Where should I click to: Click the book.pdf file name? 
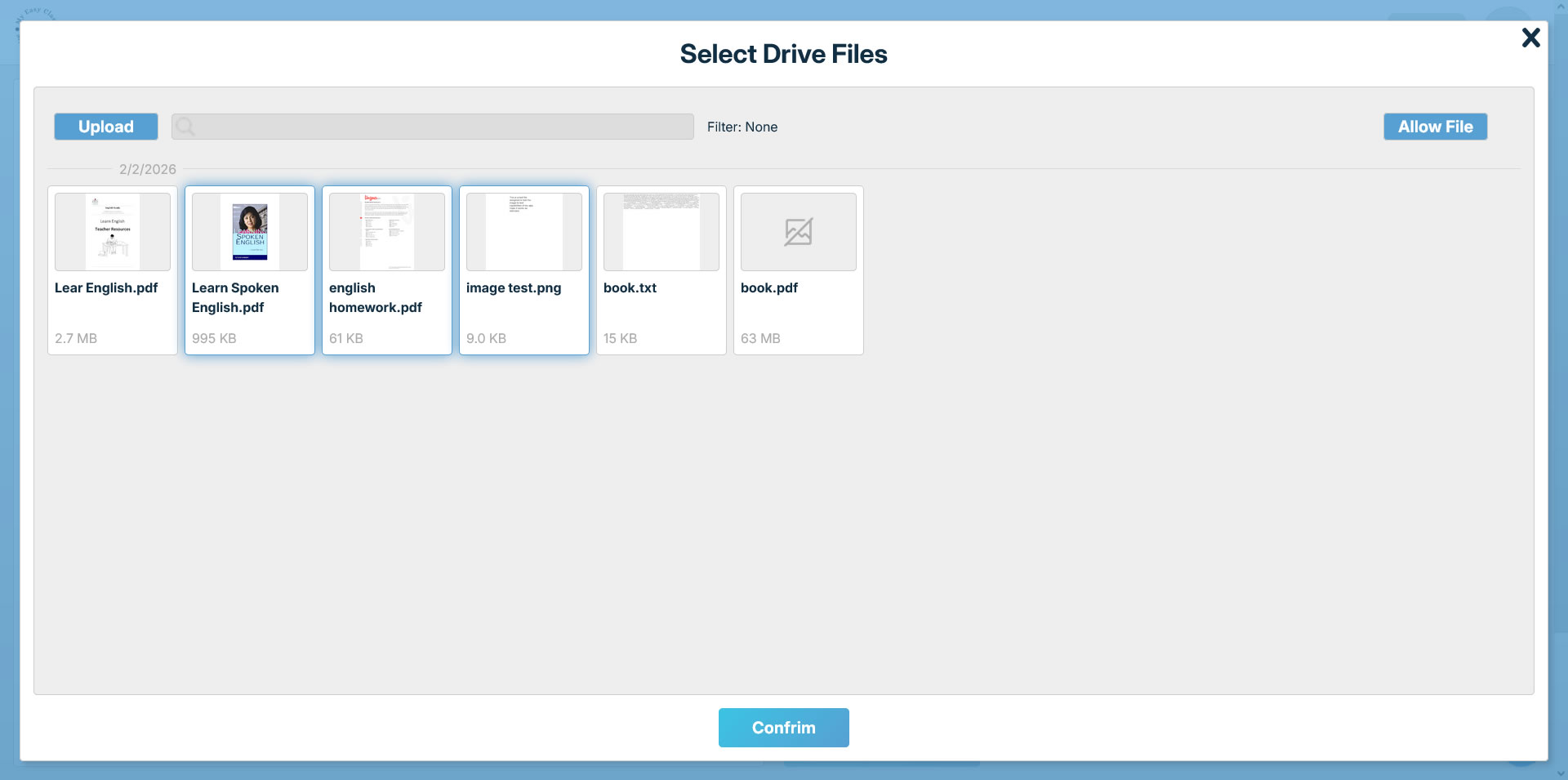tap(769, 287)
